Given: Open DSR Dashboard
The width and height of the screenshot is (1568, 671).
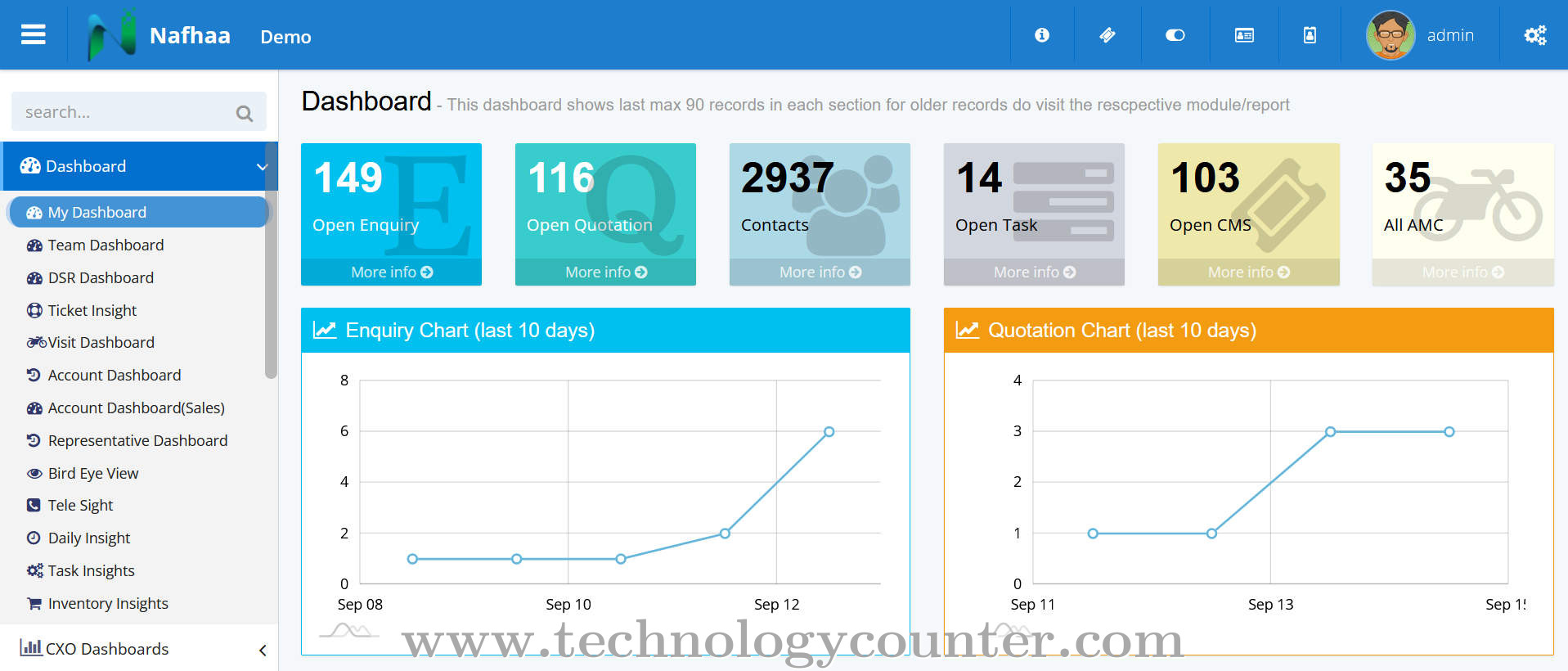Looking at the screenshot, I should pyautogui.click(x=101, y=277).
